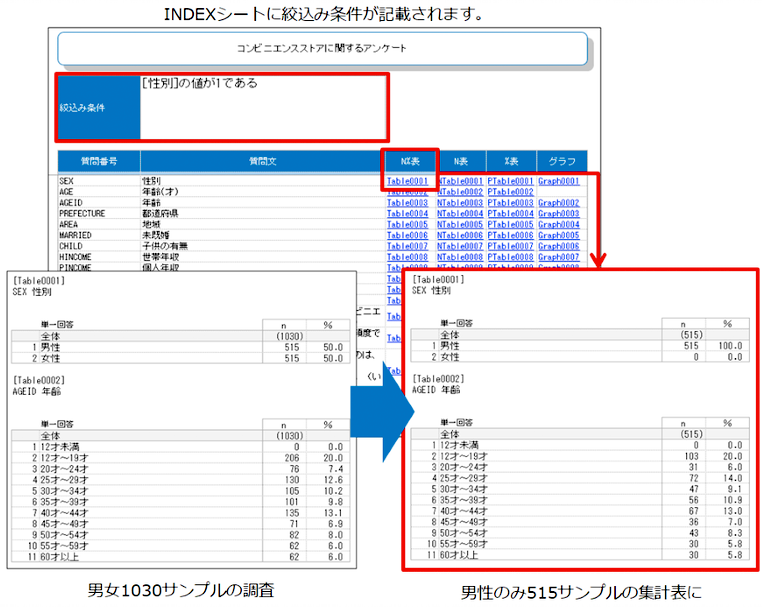Viewport: 765px width, 607px height.
Task: Open the Graph0001 link
Action: tap(559, 181)
